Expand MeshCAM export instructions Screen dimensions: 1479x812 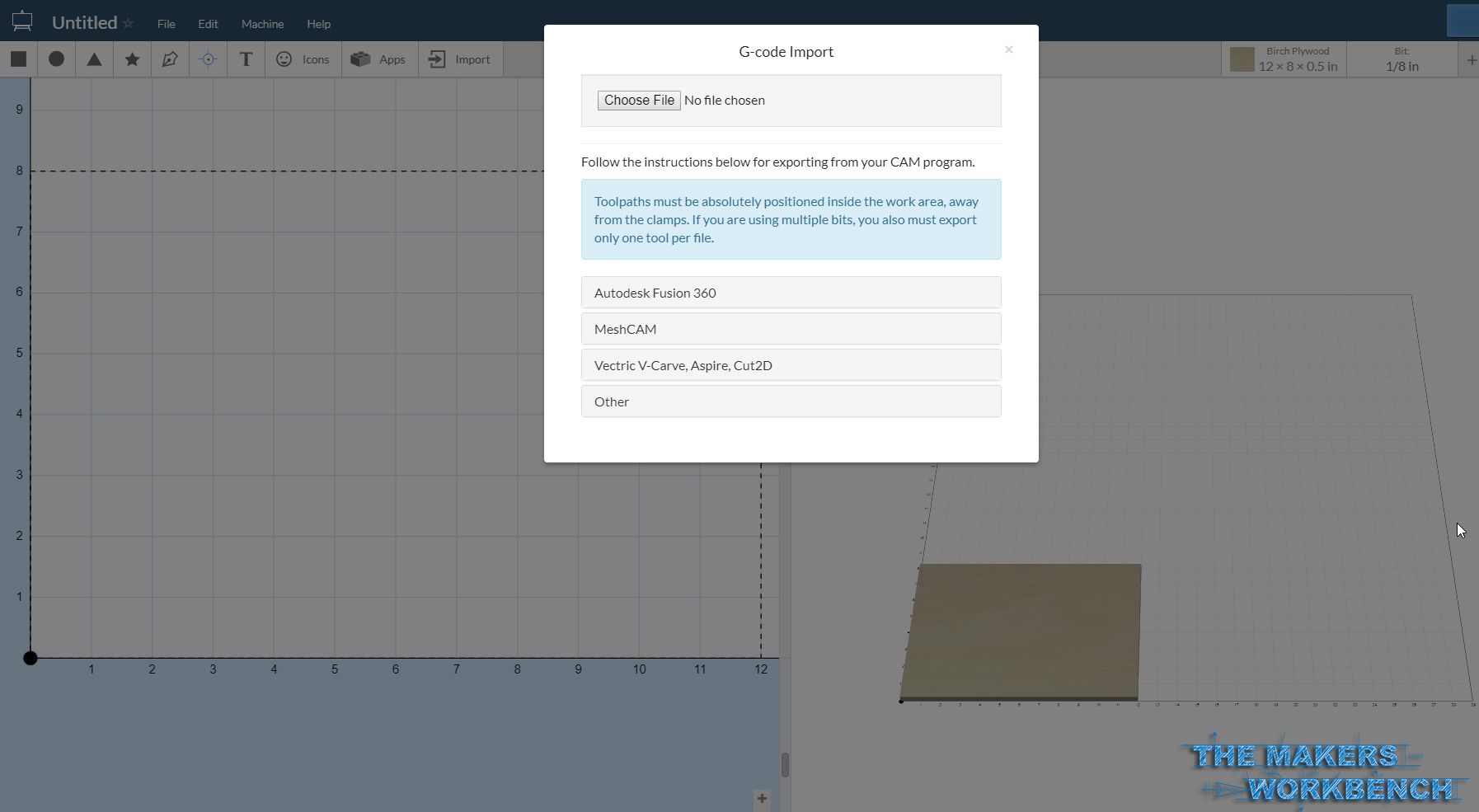pos(790,328)
